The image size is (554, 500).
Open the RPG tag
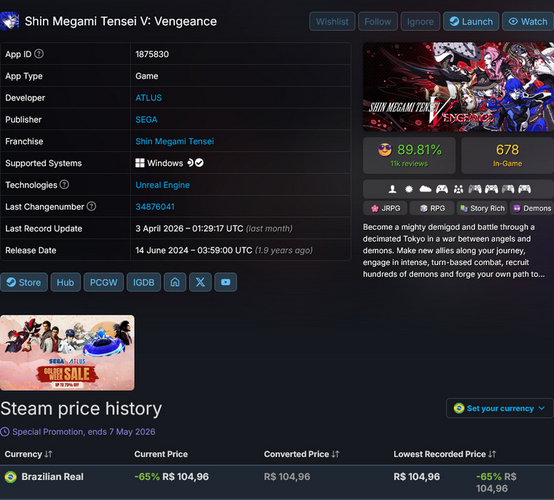click(x=432, y=208)
